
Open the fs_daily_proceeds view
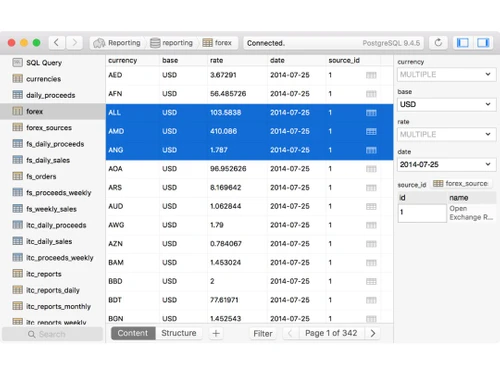[x=53, y=144]
